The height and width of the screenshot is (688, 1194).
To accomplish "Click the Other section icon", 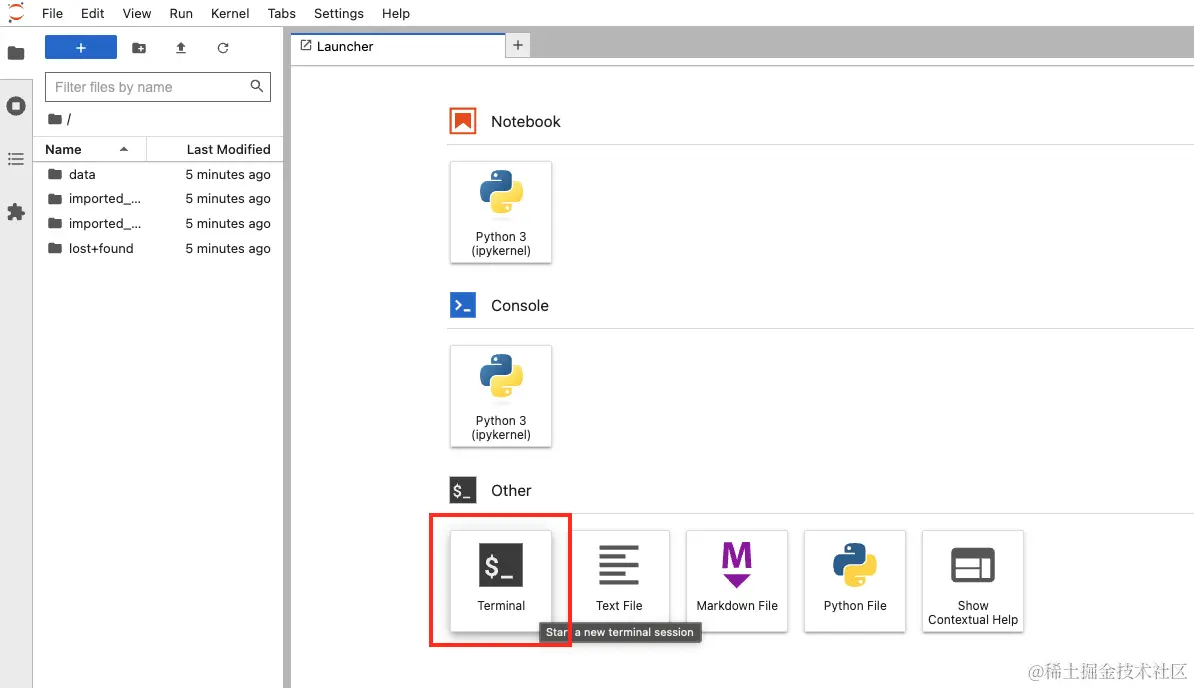I will coord(463,490).
